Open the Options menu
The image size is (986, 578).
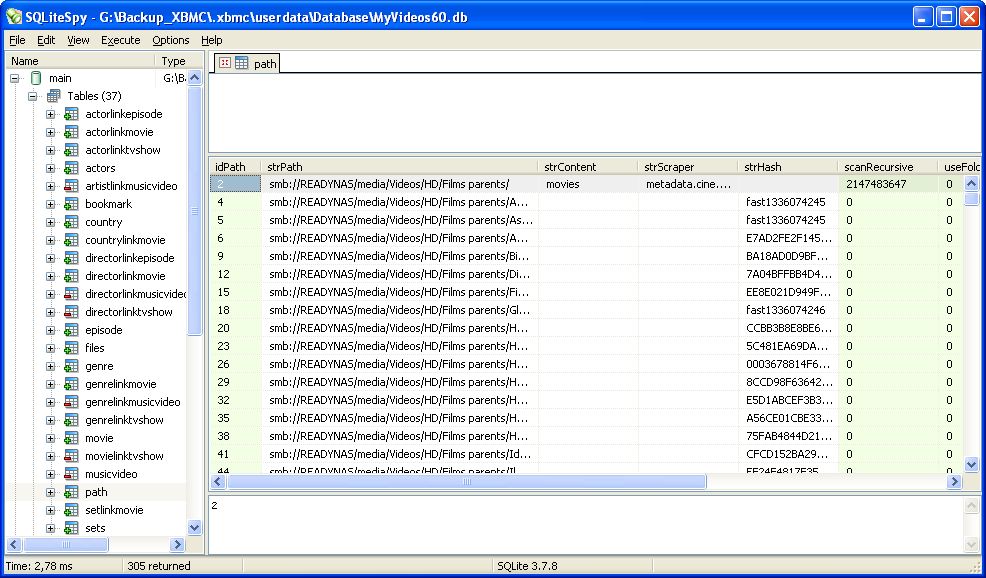coord(170,40)
